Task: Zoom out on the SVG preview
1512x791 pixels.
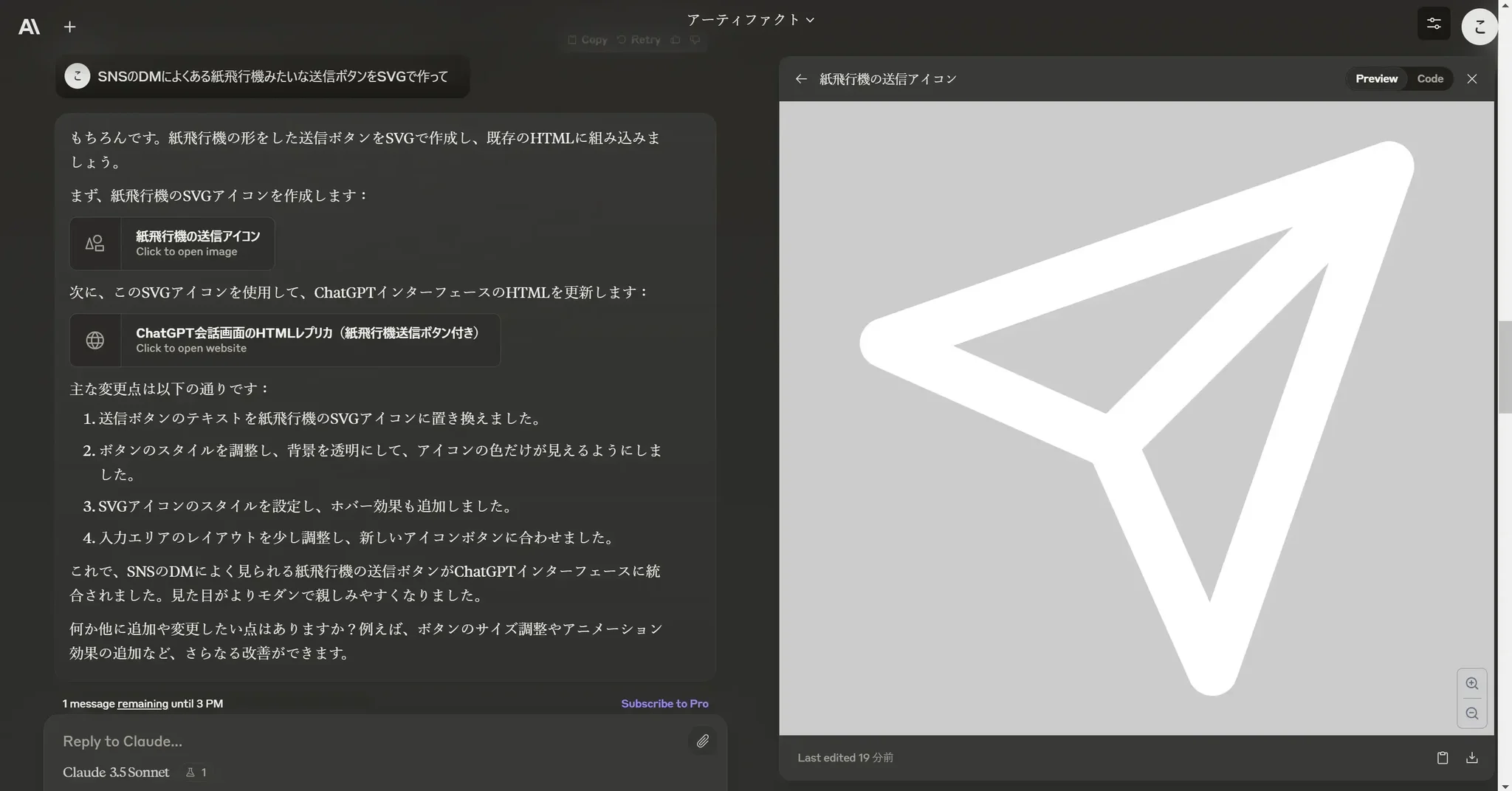Action: pyautogui.click(x=1471, y=713)
